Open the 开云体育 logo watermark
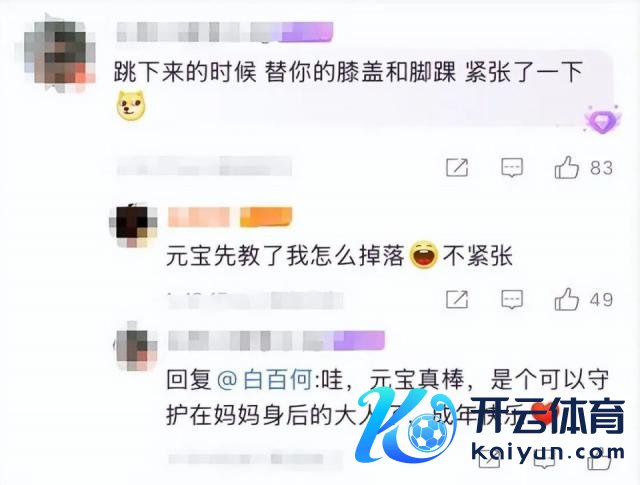The width and height of the screenshot is (640, 485). 490,423
